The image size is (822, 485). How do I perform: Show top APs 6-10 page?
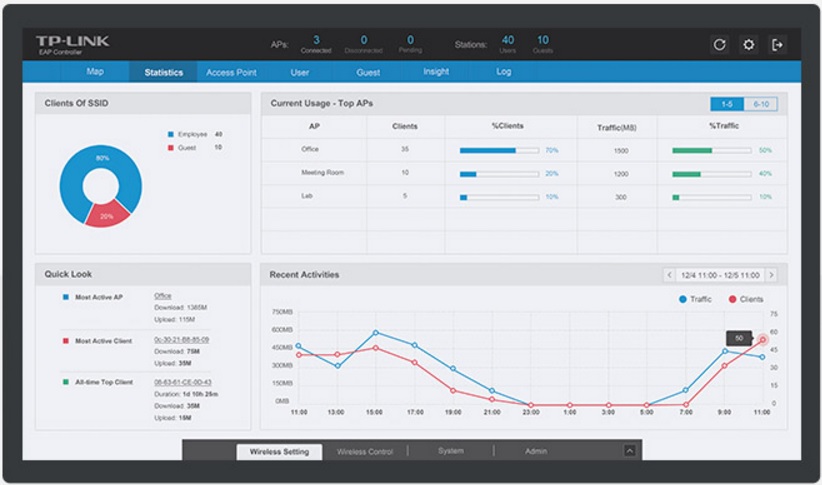point(761,104)
